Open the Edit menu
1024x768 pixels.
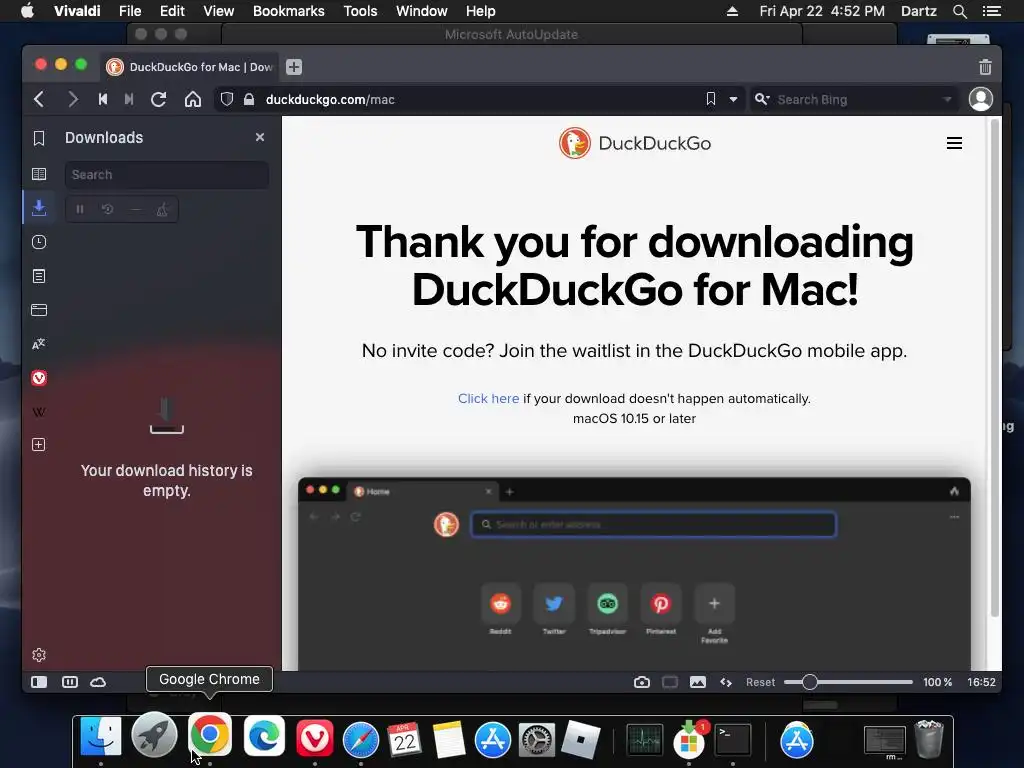[172, 11]
